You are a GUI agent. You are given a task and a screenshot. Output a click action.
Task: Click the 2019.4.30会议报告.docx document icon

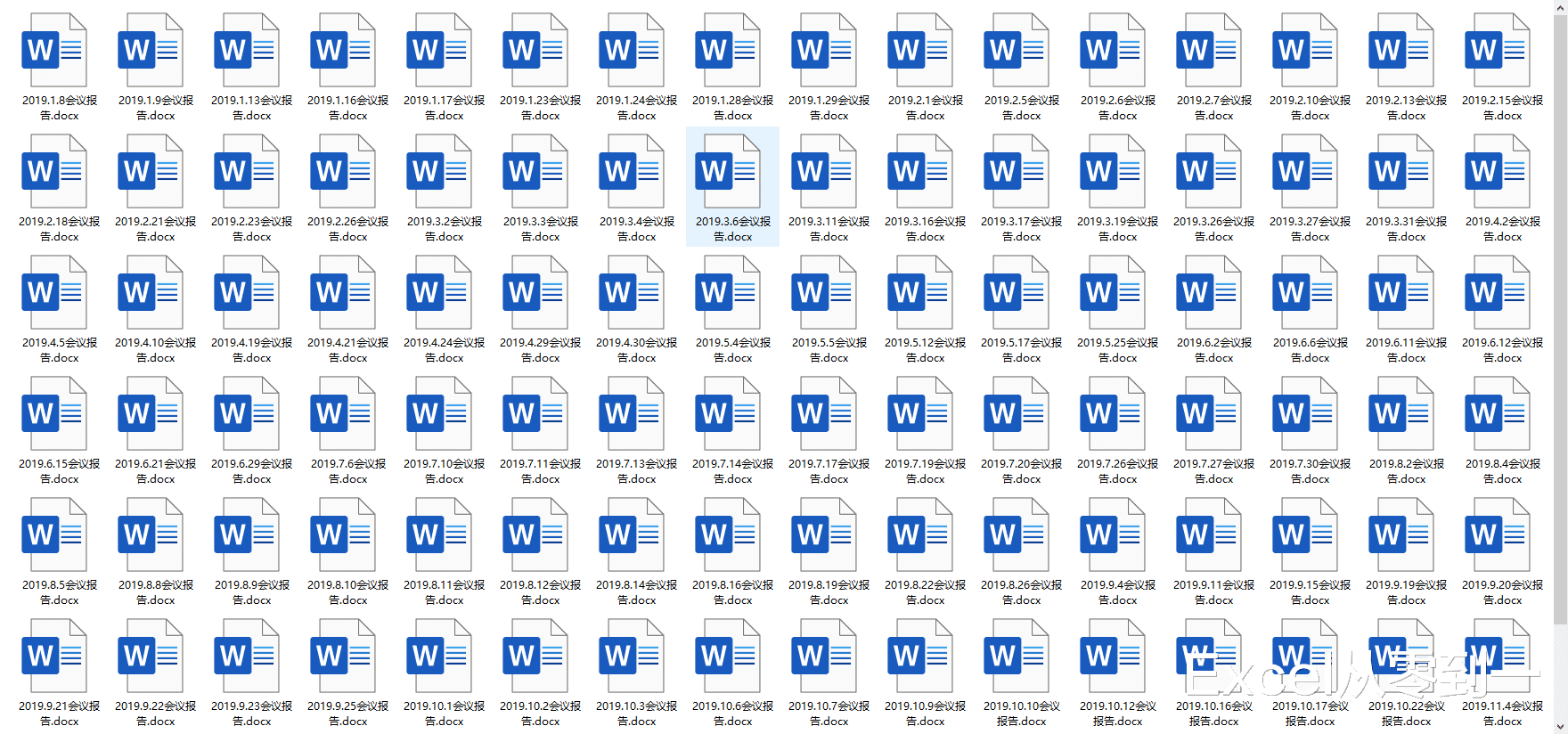pyautogui.click(x=632, y=292)
